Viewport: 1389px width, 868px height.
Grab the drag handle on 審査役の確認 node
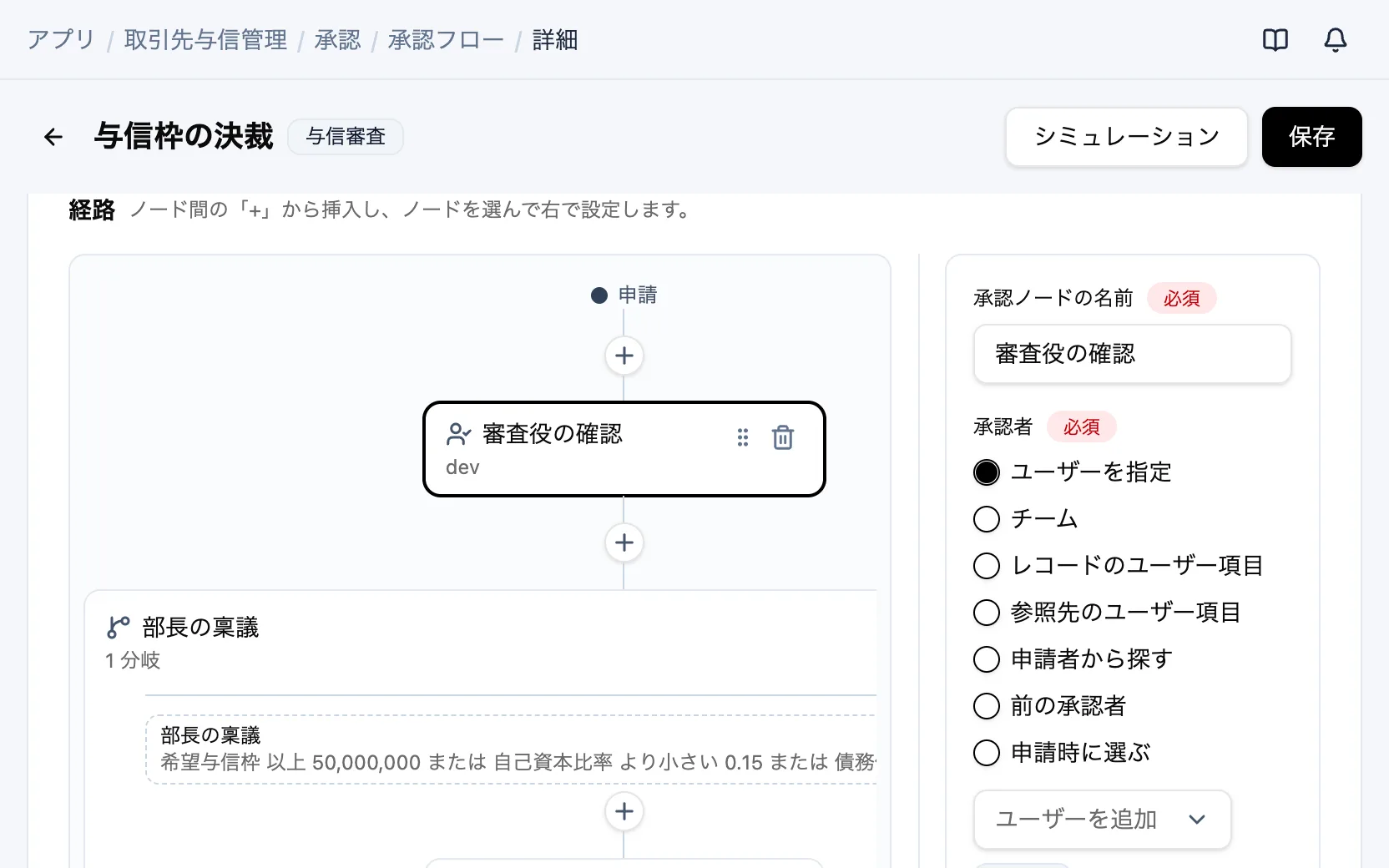click(x=743, y=437)
